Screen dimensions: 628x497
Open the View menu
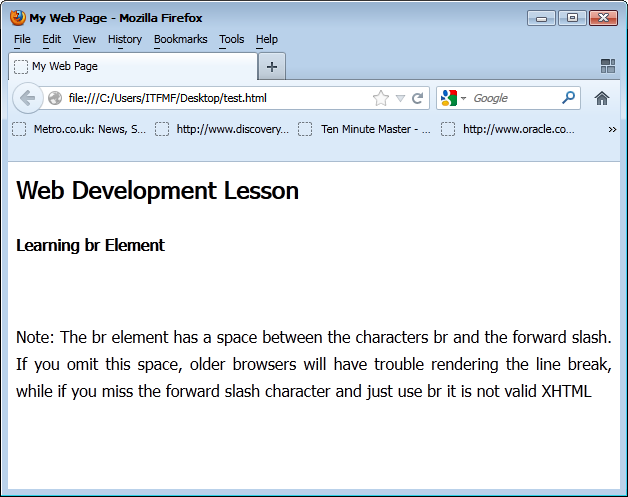84,39
